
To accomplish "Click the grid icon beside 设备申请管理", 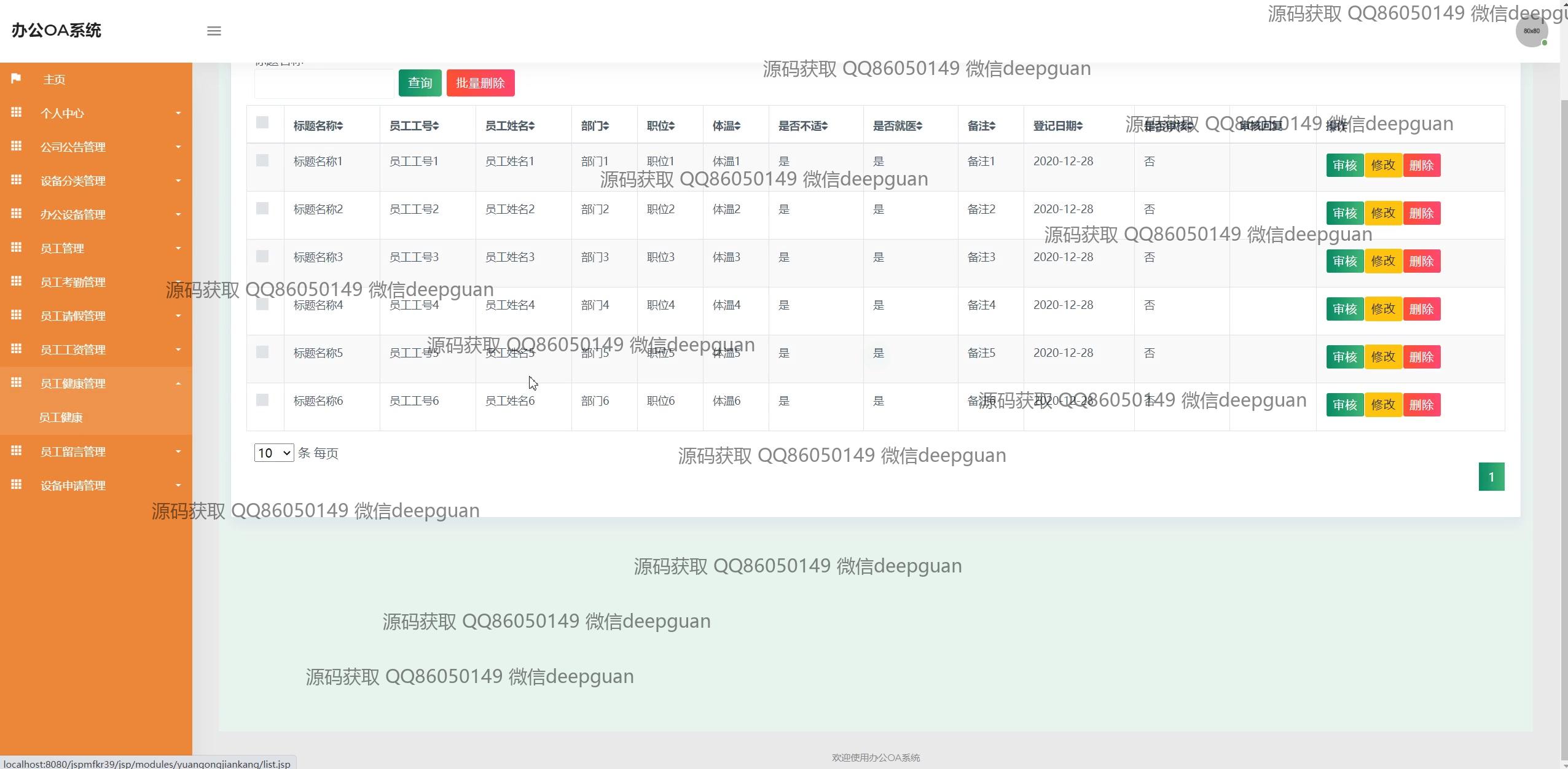I will (x=16, y=485).
